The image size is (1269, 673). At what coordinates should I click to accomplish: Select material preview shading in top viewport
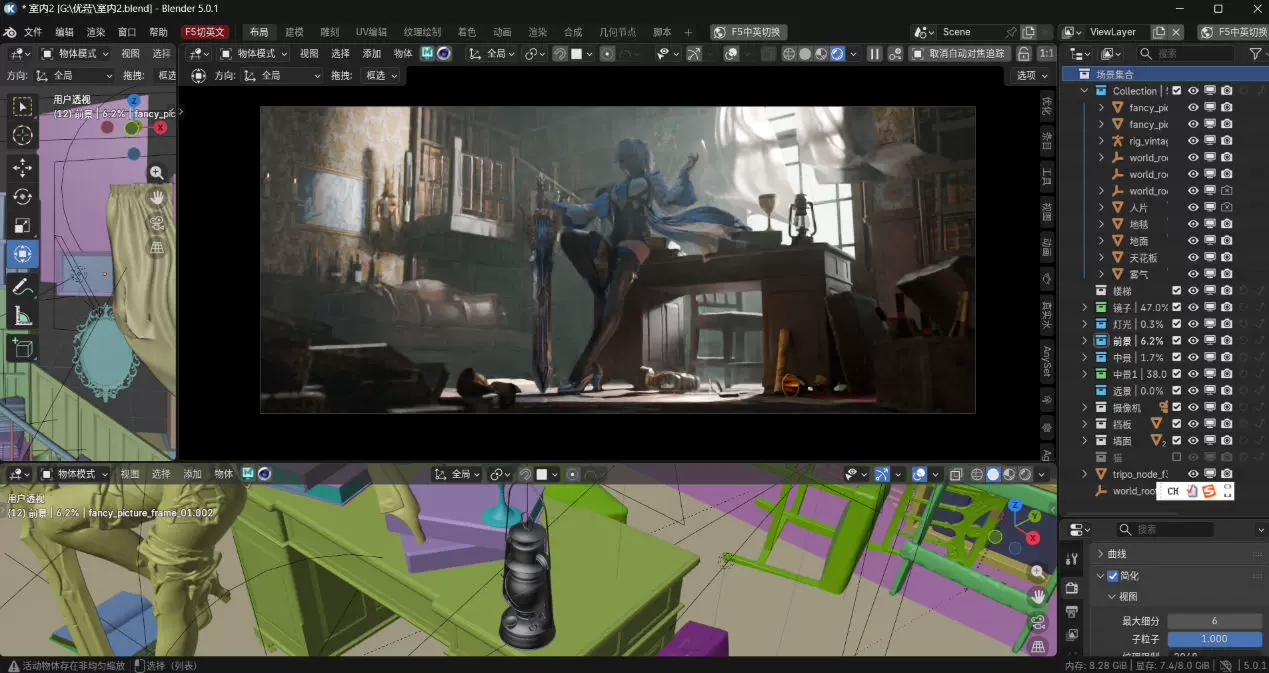pyautogui.click(x=821, y=54)
